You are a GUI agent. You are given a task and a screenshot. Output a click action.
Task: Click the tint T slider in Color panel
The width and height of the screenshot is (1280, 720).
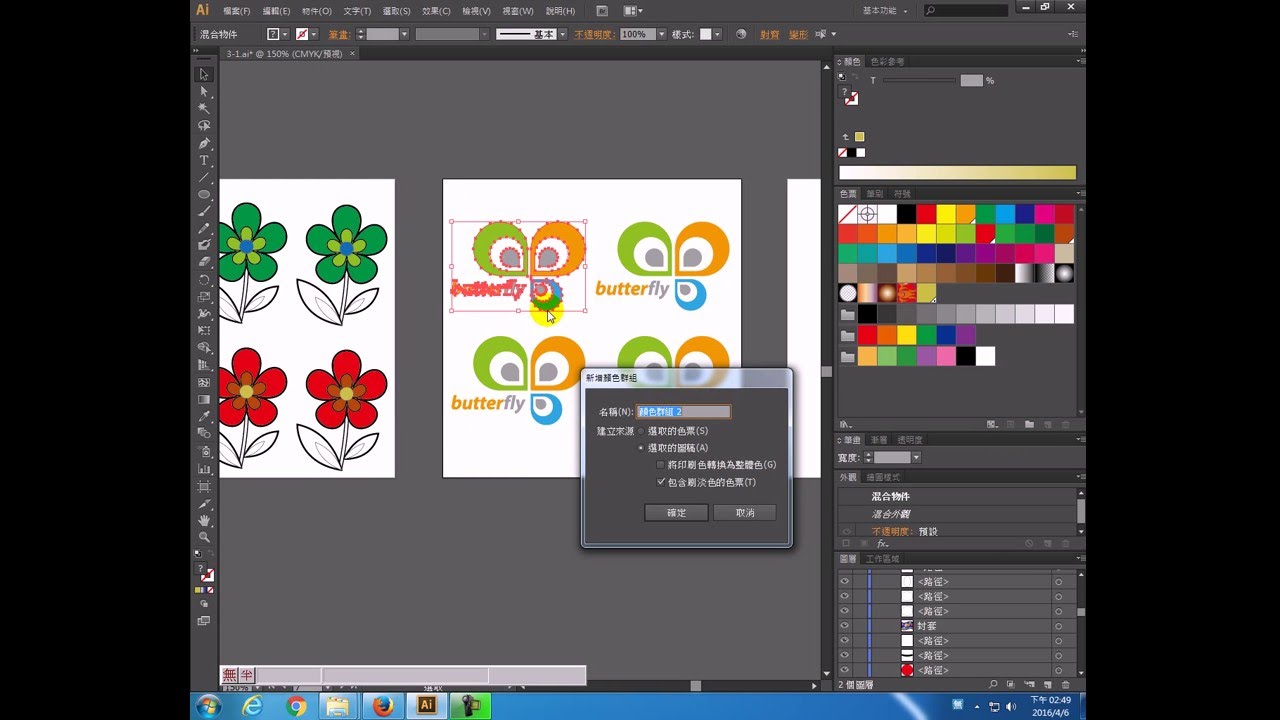point(918,80)
